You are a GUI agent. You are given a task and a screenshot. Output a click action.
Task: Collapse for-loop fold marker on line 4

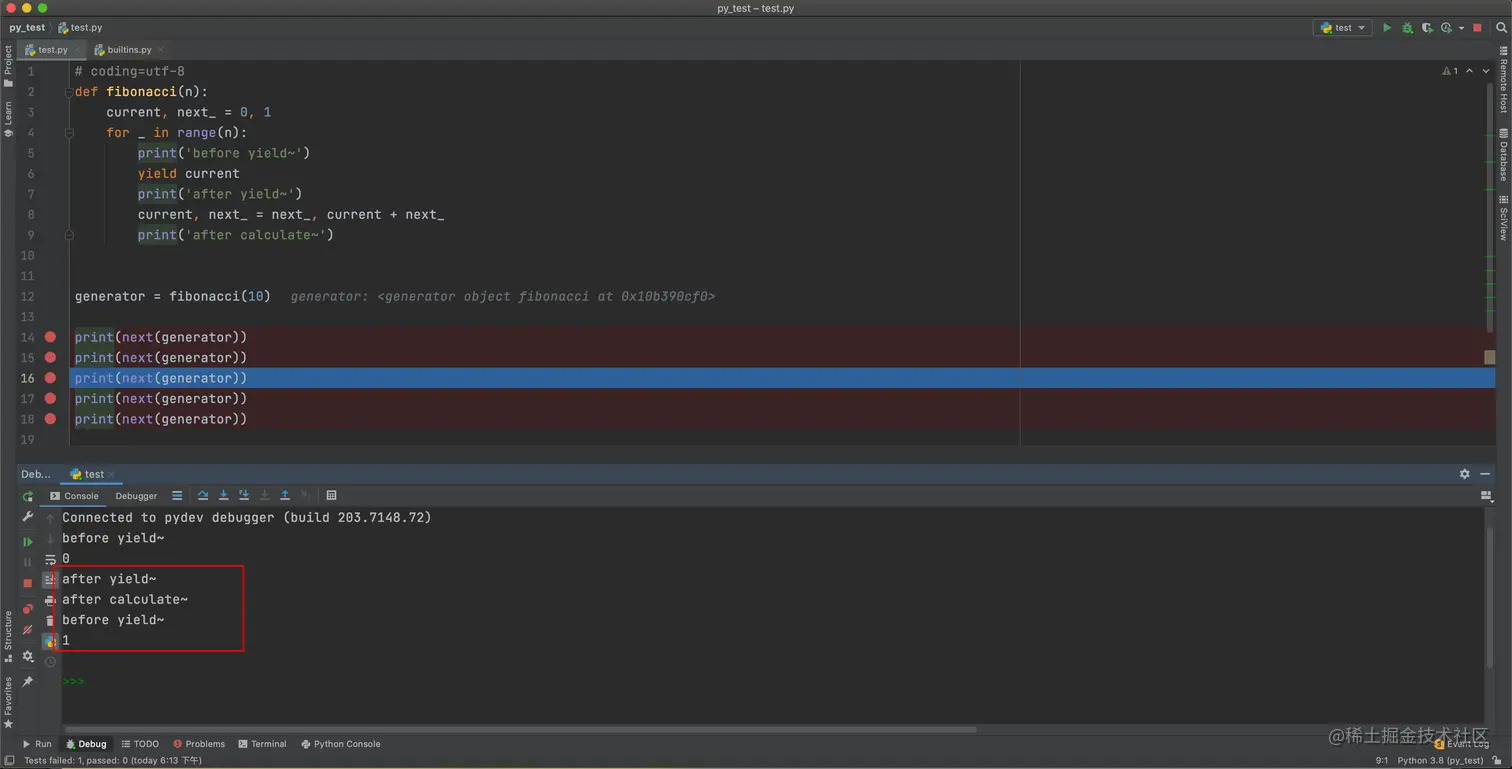[x=69, y=133]
